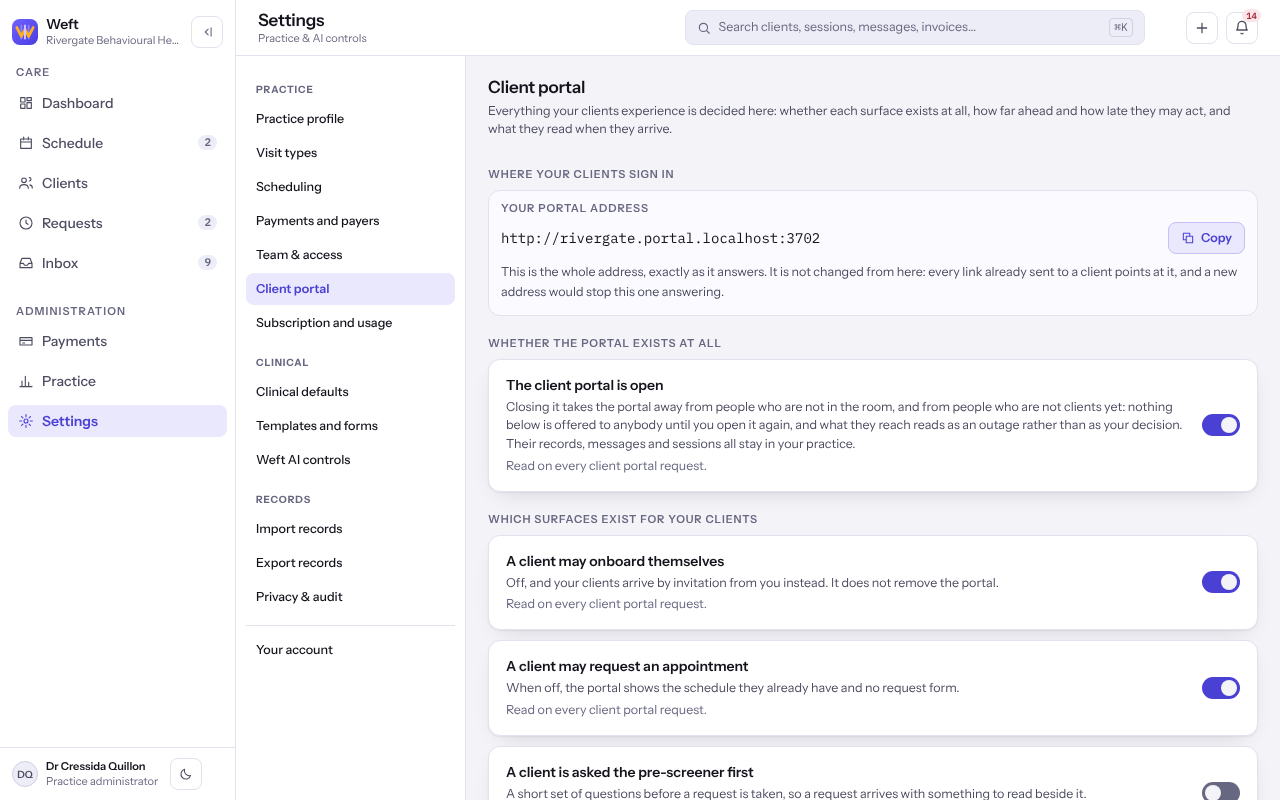Click the 'Rivergate Behavioural He...' practice name
Screen dimensions: 1280x800
tap(113, 40)
